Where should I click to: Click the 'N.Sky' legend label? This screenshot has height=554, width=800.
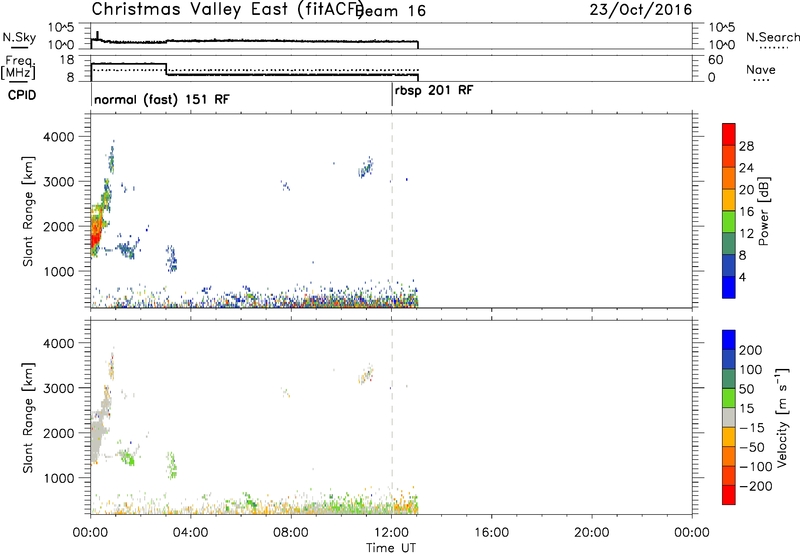(19, 37)
